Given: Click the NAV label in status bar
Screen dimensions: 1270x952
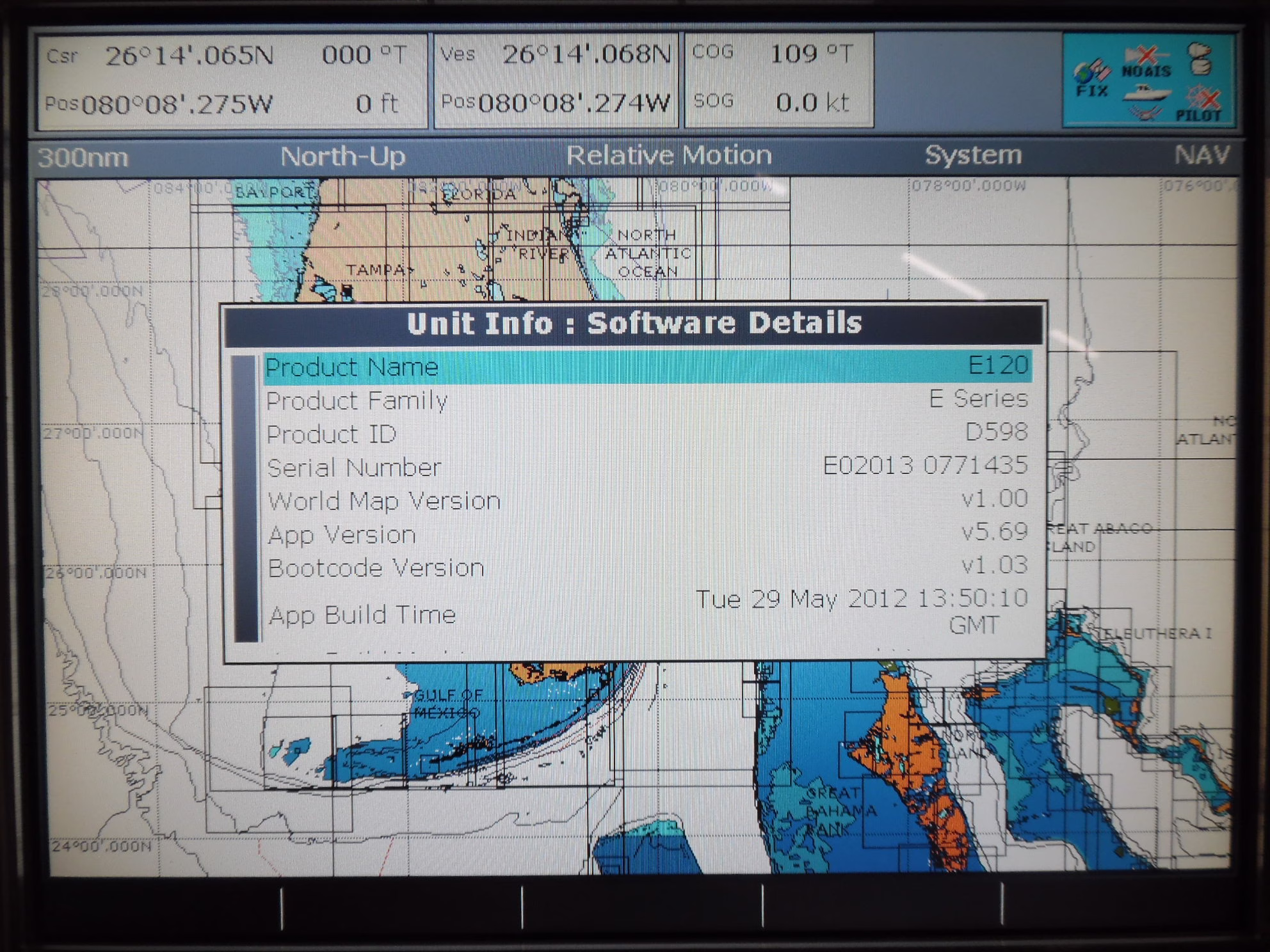Looking at the screenshot, I should (1202, 155).
